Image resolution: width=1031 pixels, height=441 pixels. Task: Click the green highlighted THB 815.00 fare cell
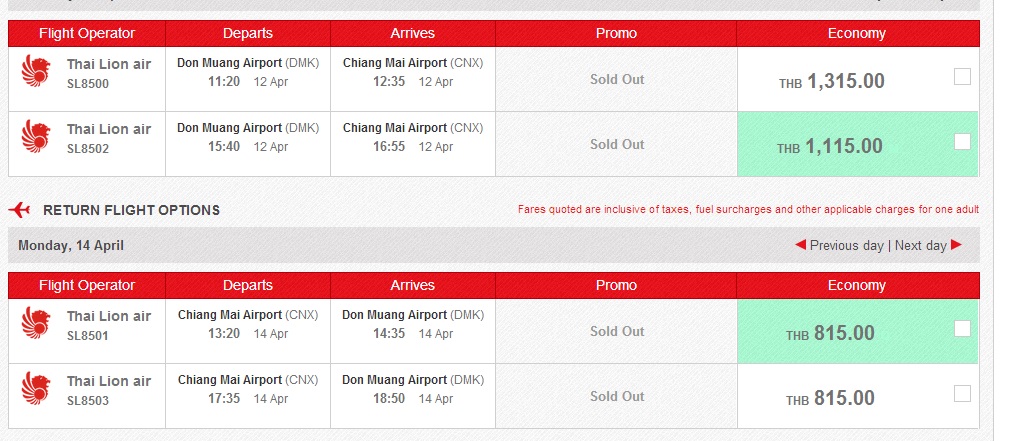point(857,331)
